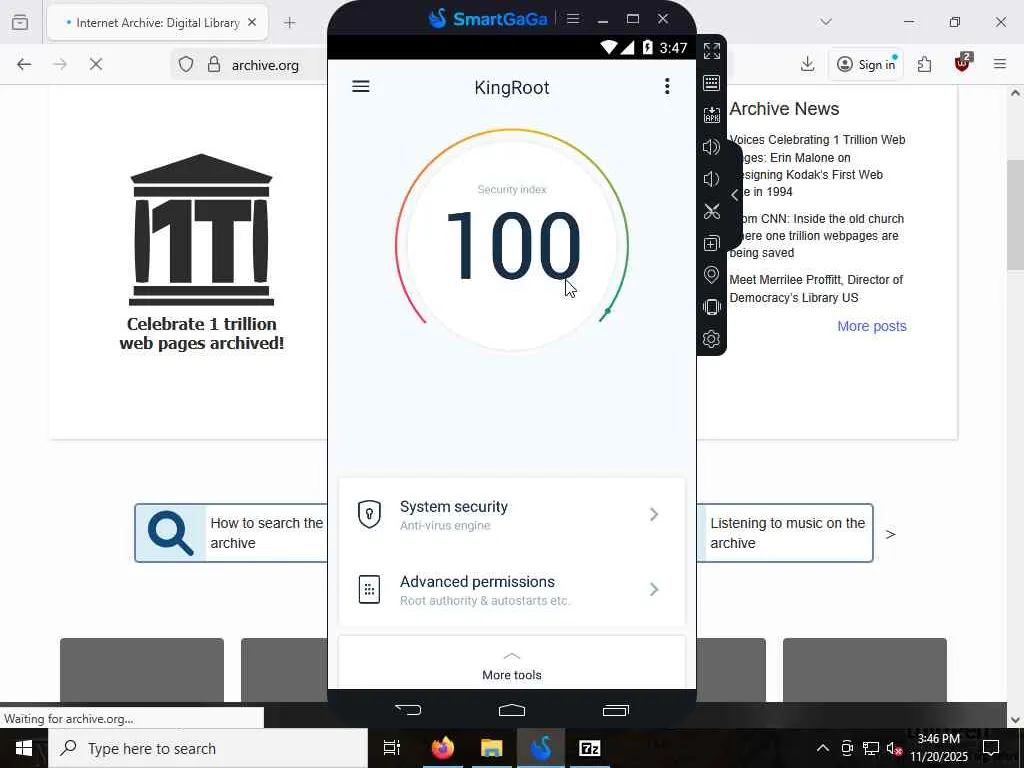Open a new Firefox tab
Image resolution: width=1024 pixels, height=768 pixels.
coord(290,23)
